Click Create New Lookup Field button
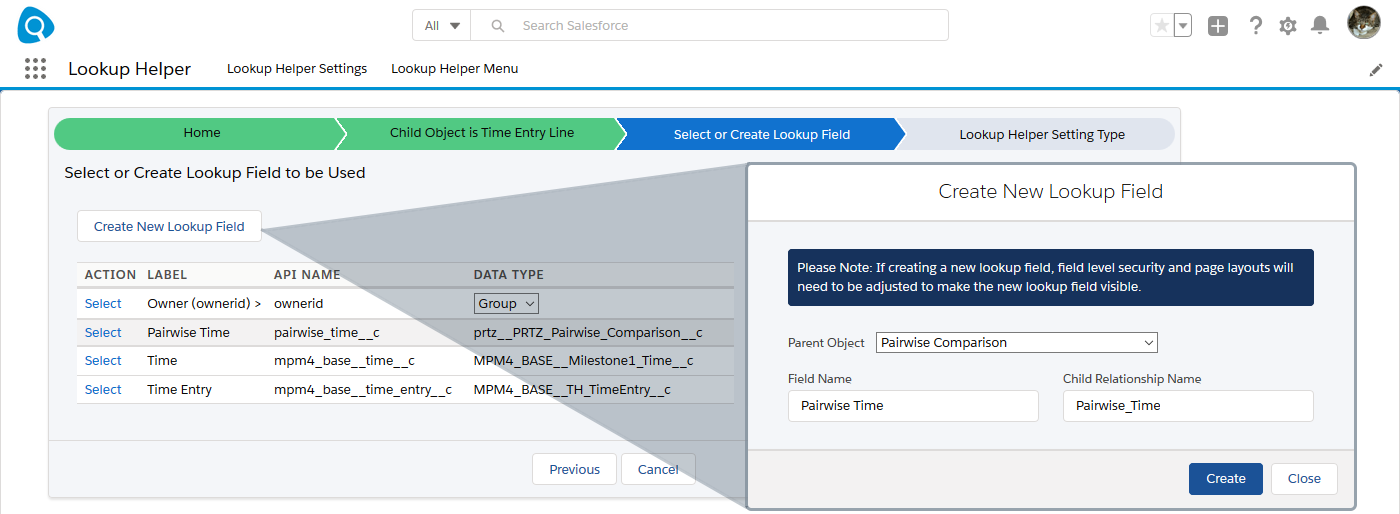 click(x=169, y=226)
